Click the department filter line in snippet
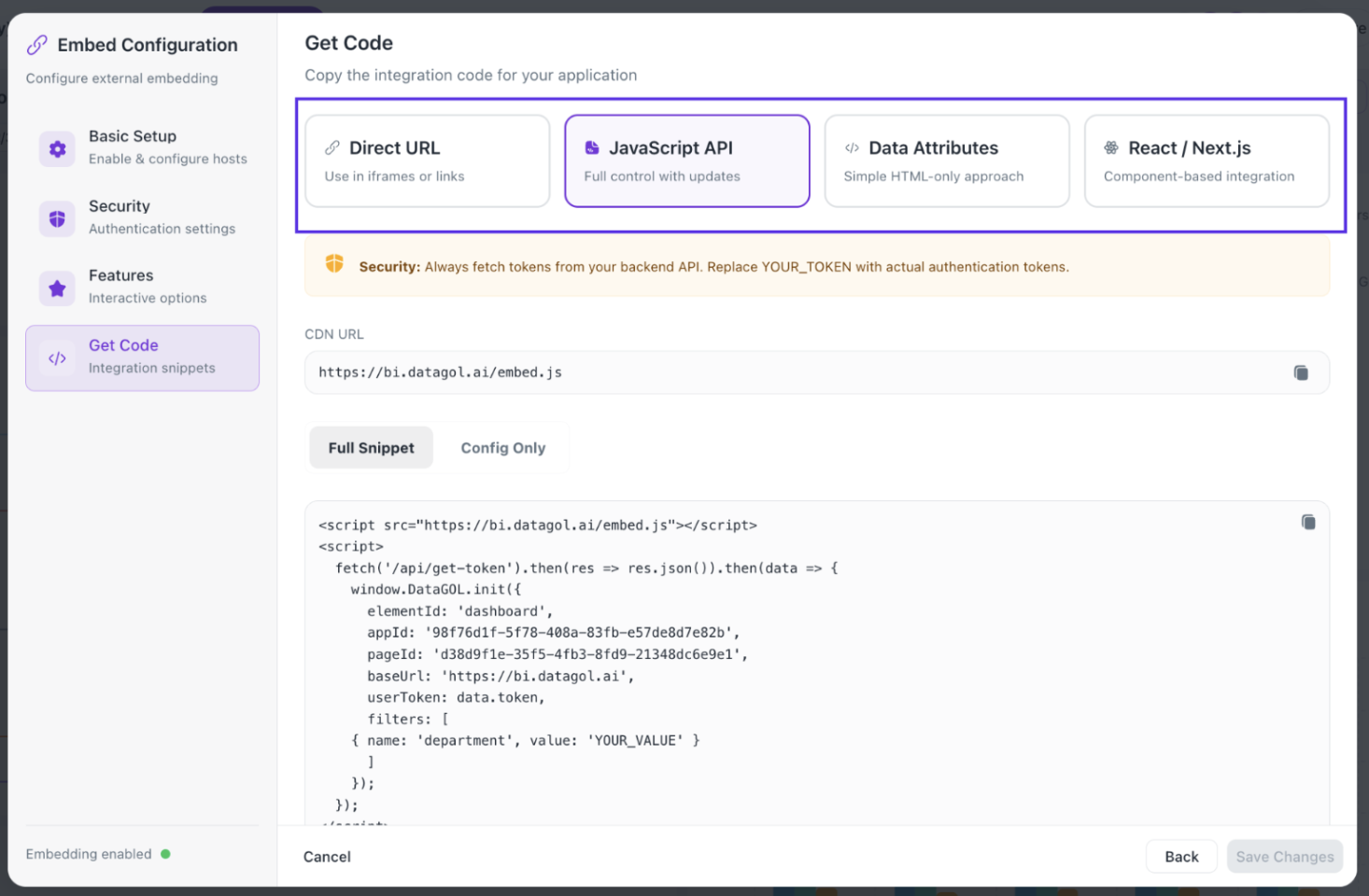Screen dimensions: 1369x896 [526, 741]
